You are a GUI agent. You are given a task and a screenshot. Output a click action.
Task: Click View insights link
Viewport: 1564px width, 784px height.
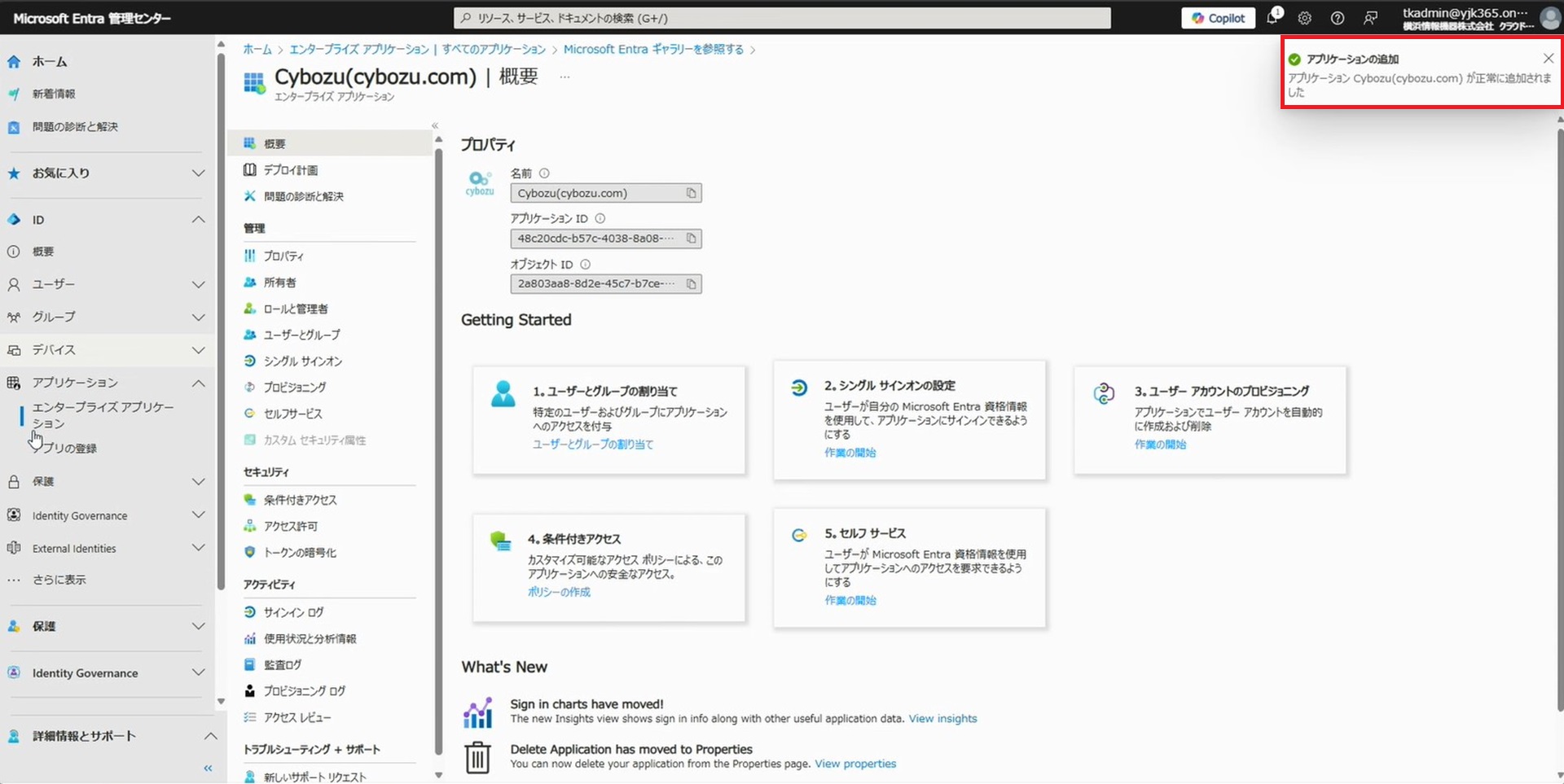942,719
